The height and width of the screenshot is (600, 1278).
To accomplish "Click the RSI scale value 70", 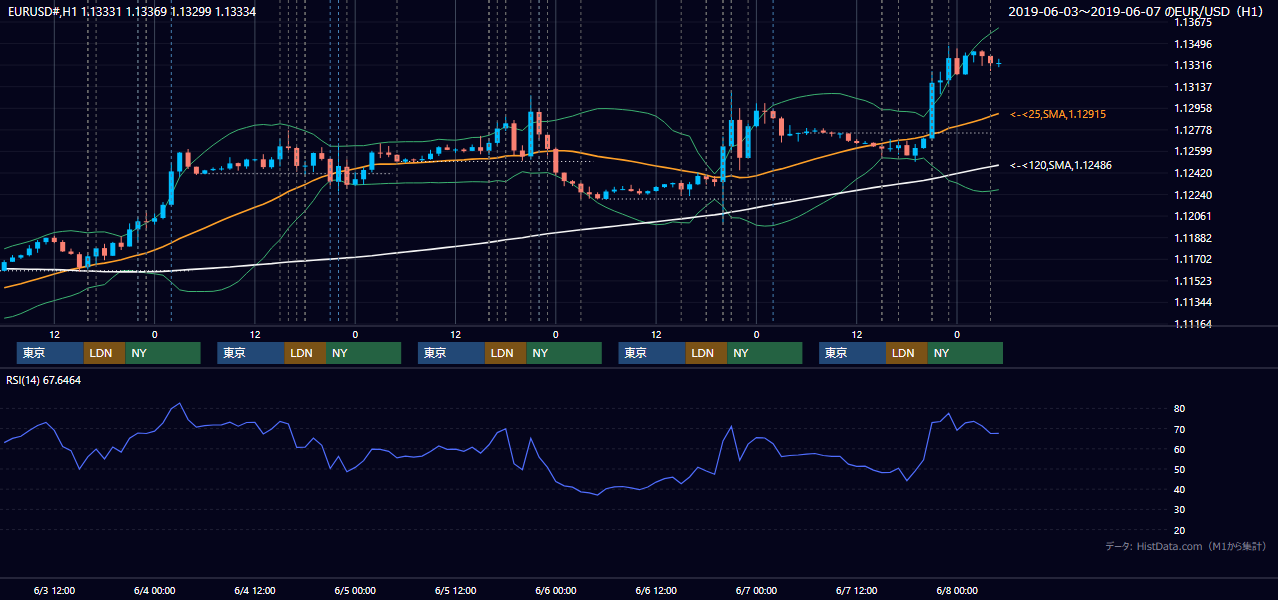I will pos(1180,429).
